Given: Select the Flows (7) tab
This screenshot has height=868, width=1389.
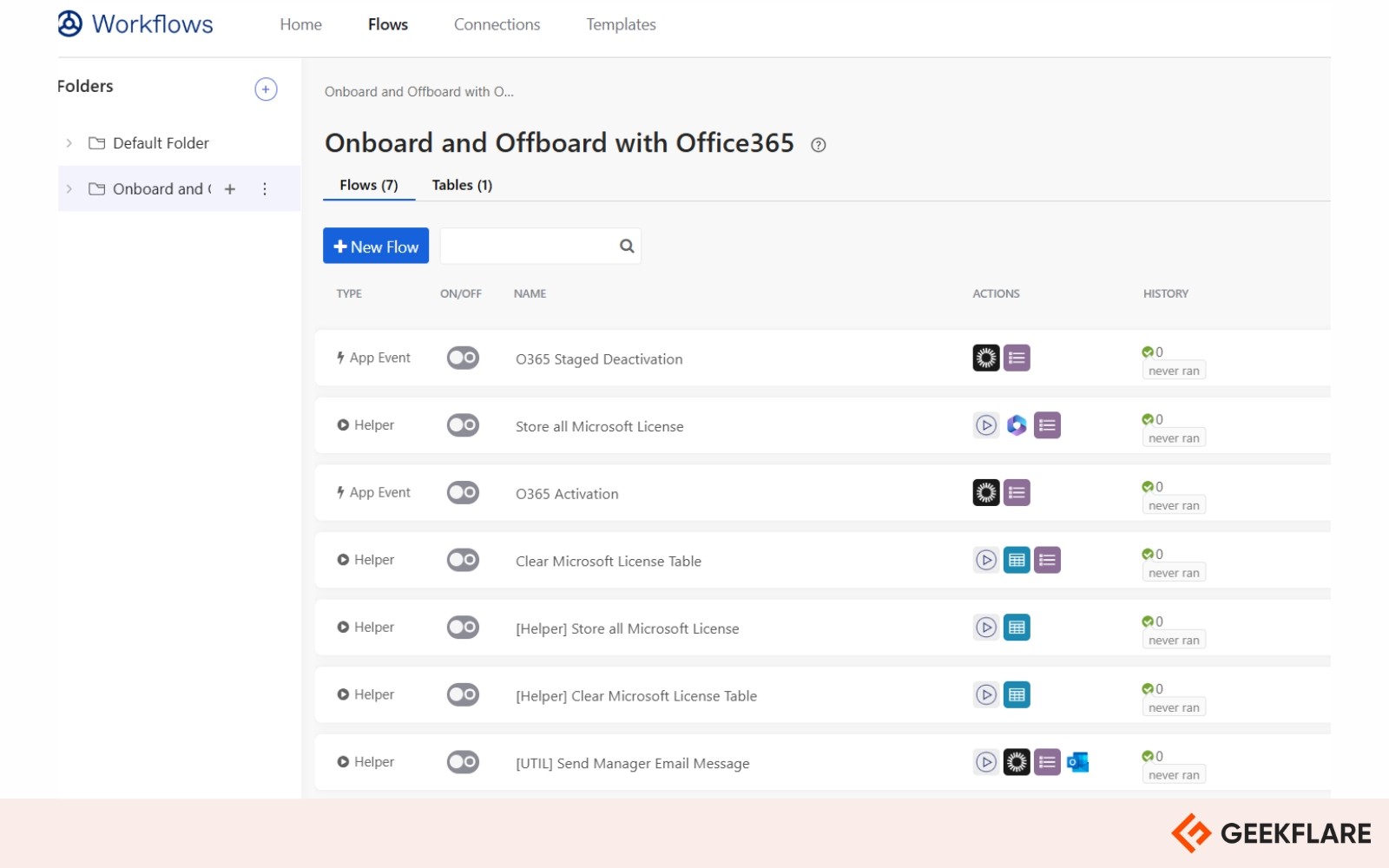Looking at the screenshot, I should point(369,185).
